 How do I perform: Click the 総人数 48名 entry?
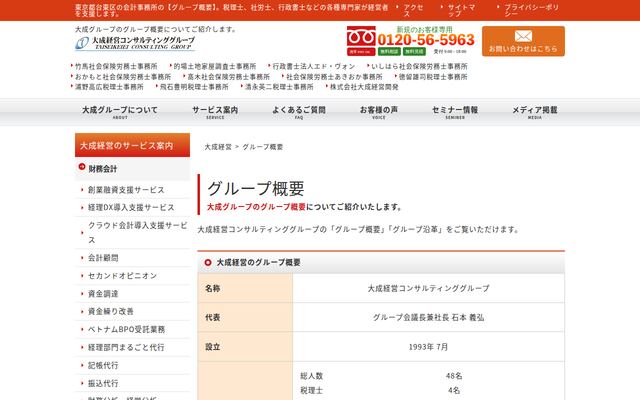(381, 376)
